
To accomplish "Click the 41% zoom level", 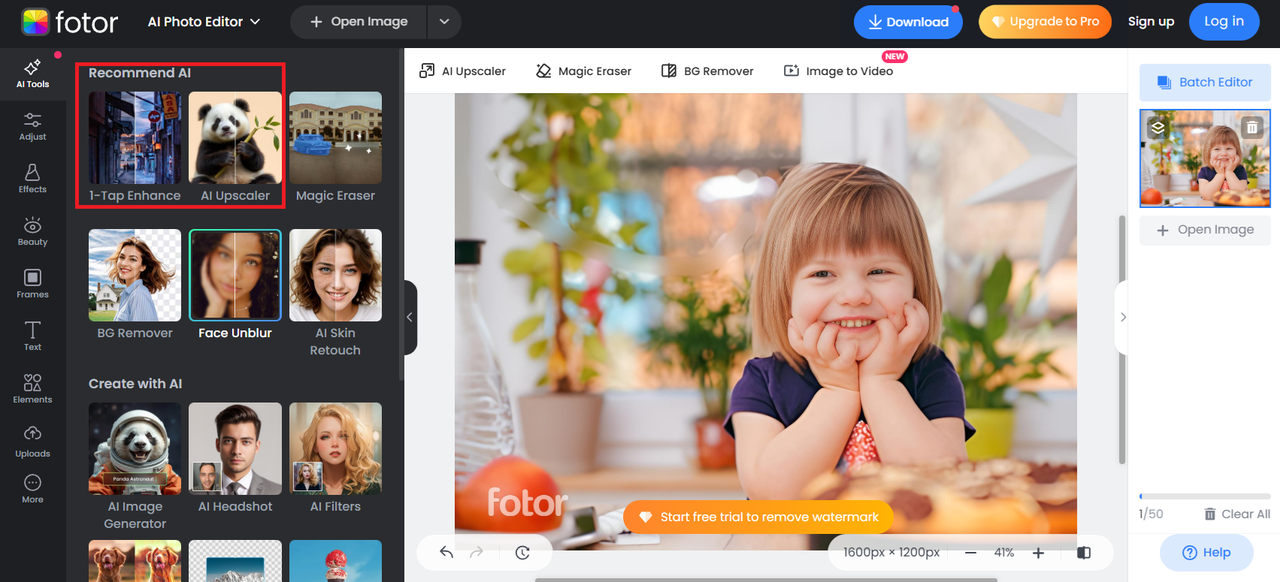I will 1004,552.
